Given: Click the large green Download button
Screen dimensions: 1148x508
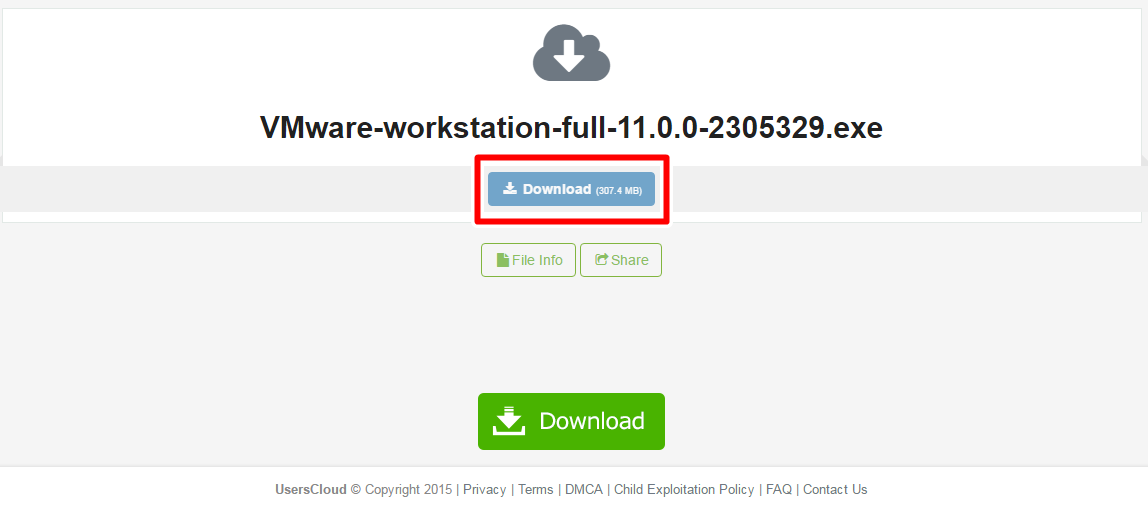Looking at the screenshot, I should tap(571, 421).
